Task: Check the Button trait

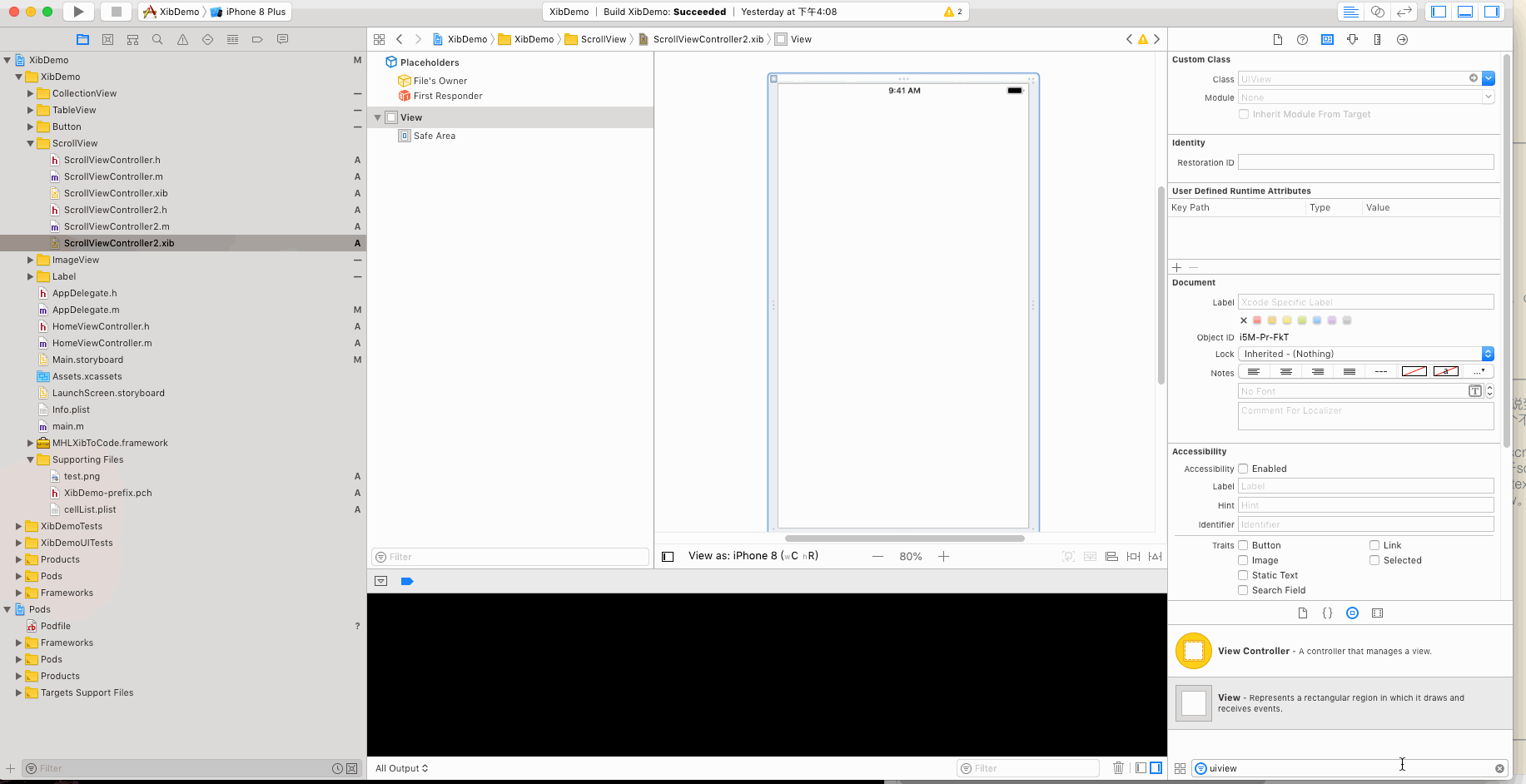Action: (x=1243, y=545)
